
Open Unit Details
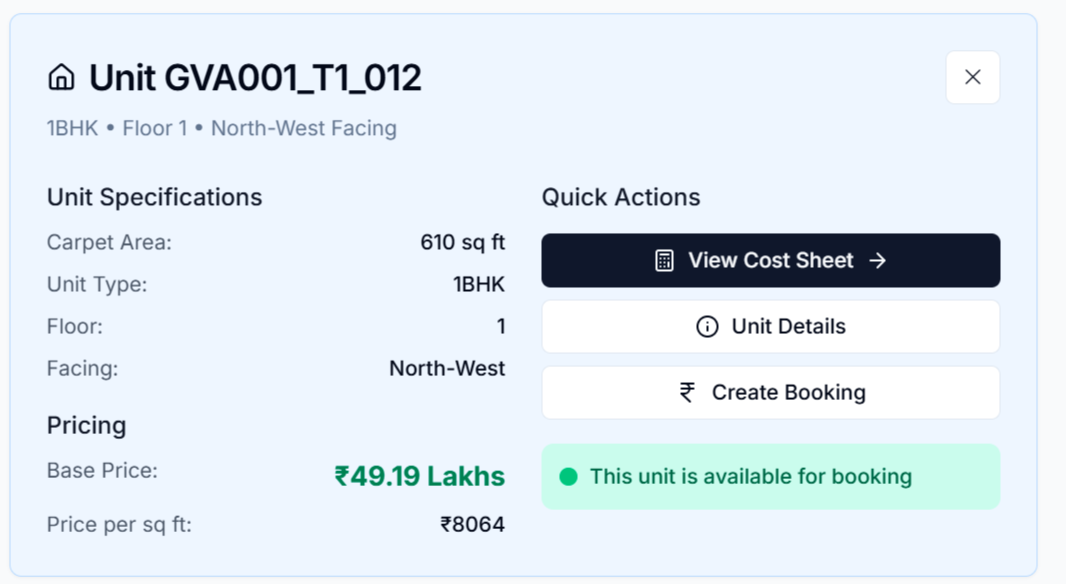point(770,327)
